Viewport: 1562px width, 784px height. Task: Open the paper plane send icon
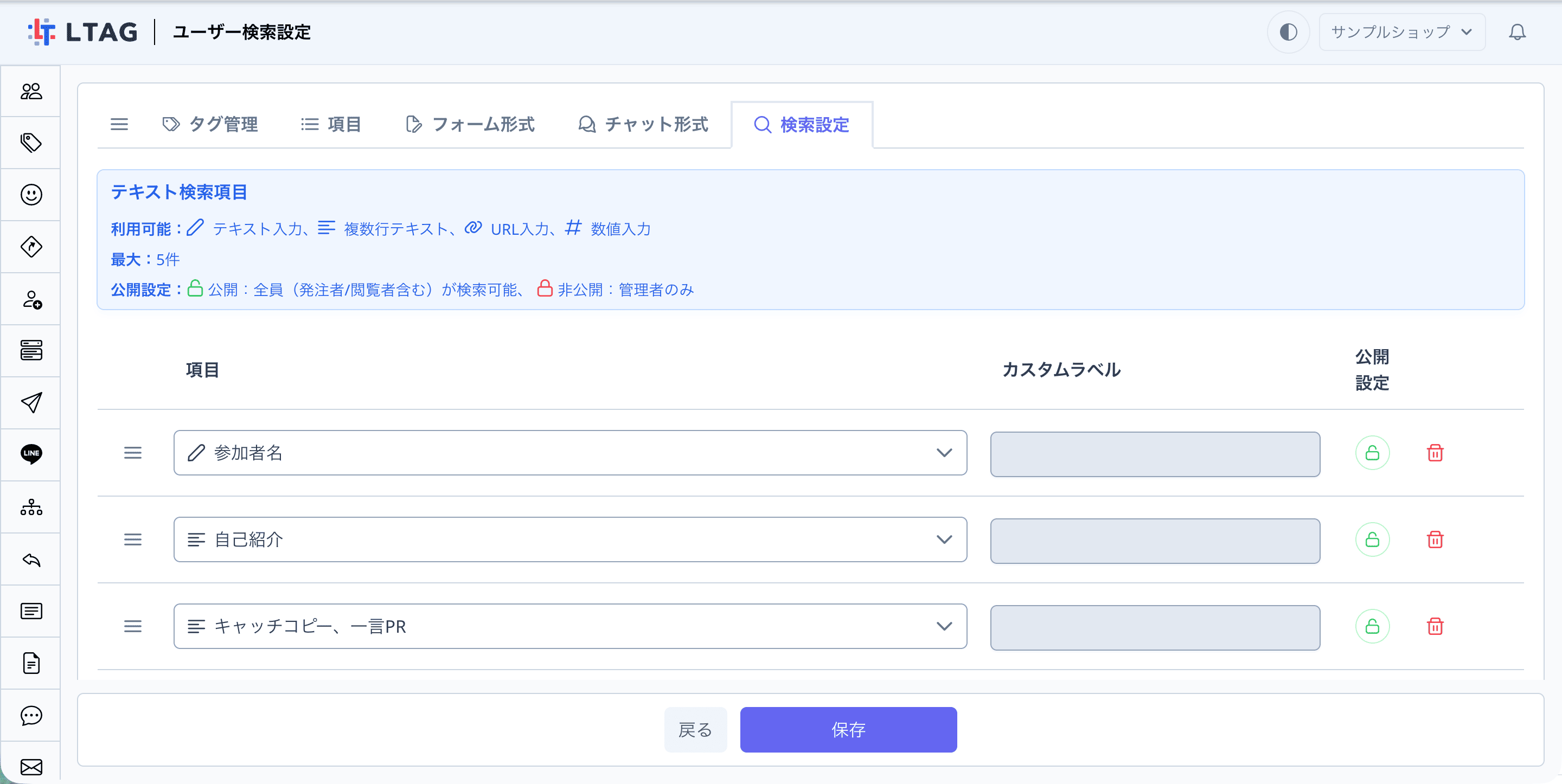(x=31, y=403)
